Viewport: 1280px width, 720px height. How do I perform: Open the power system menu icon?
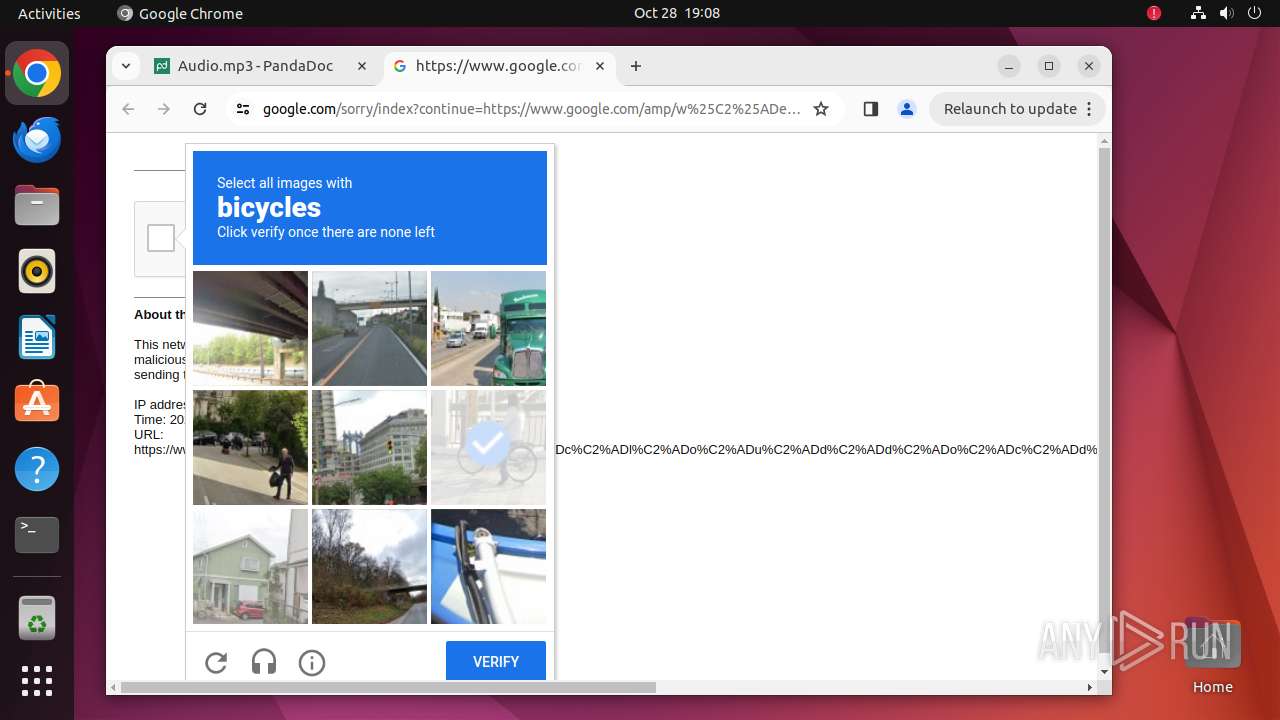[x=1254, y=13]
